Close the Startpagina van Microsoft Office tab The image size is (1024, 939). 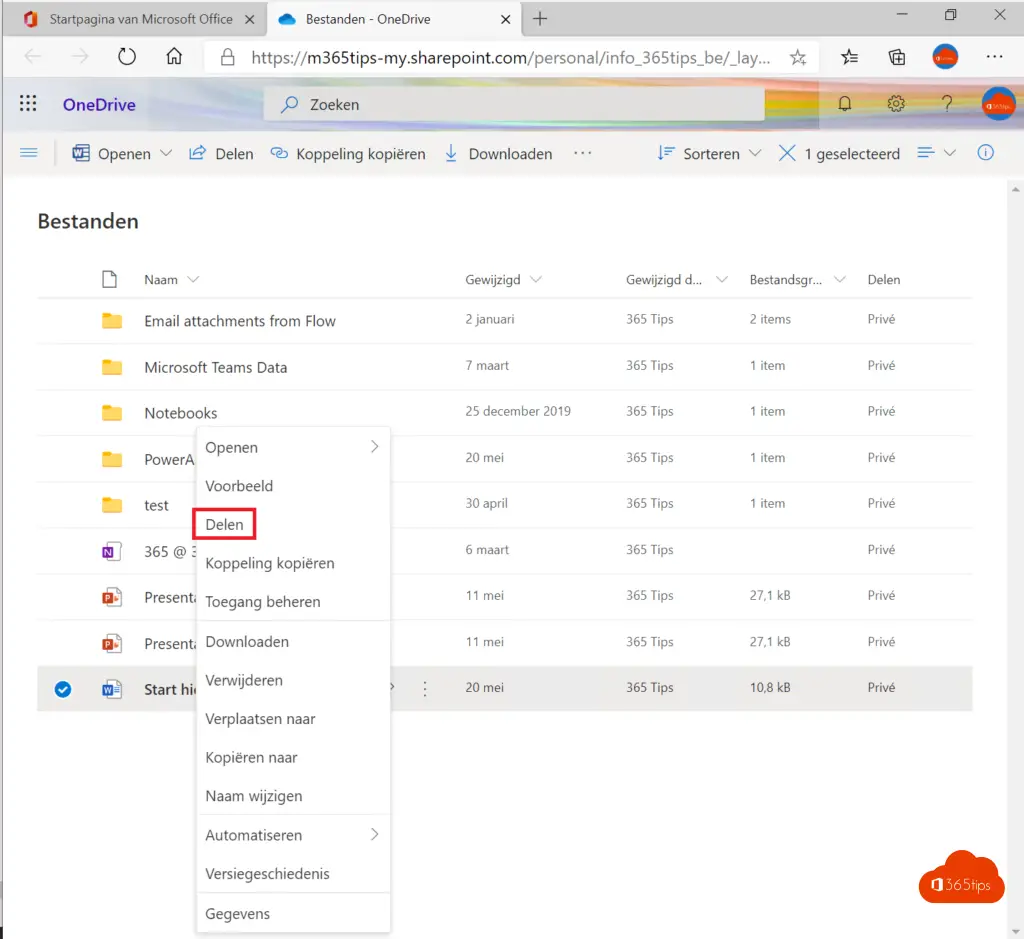(249, 20)
